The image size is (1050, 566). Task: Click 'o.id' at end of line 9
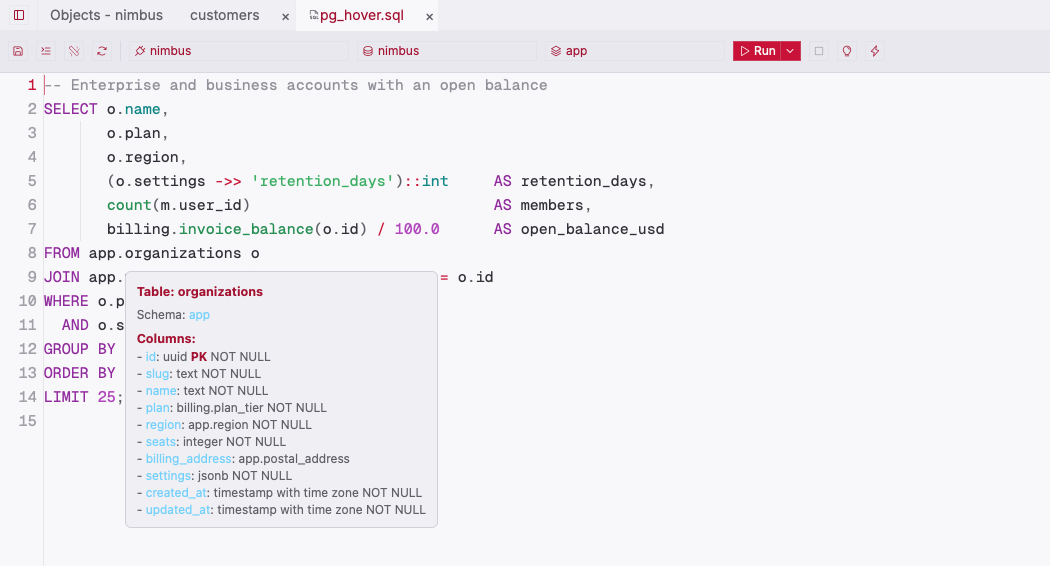click(475, 277)
